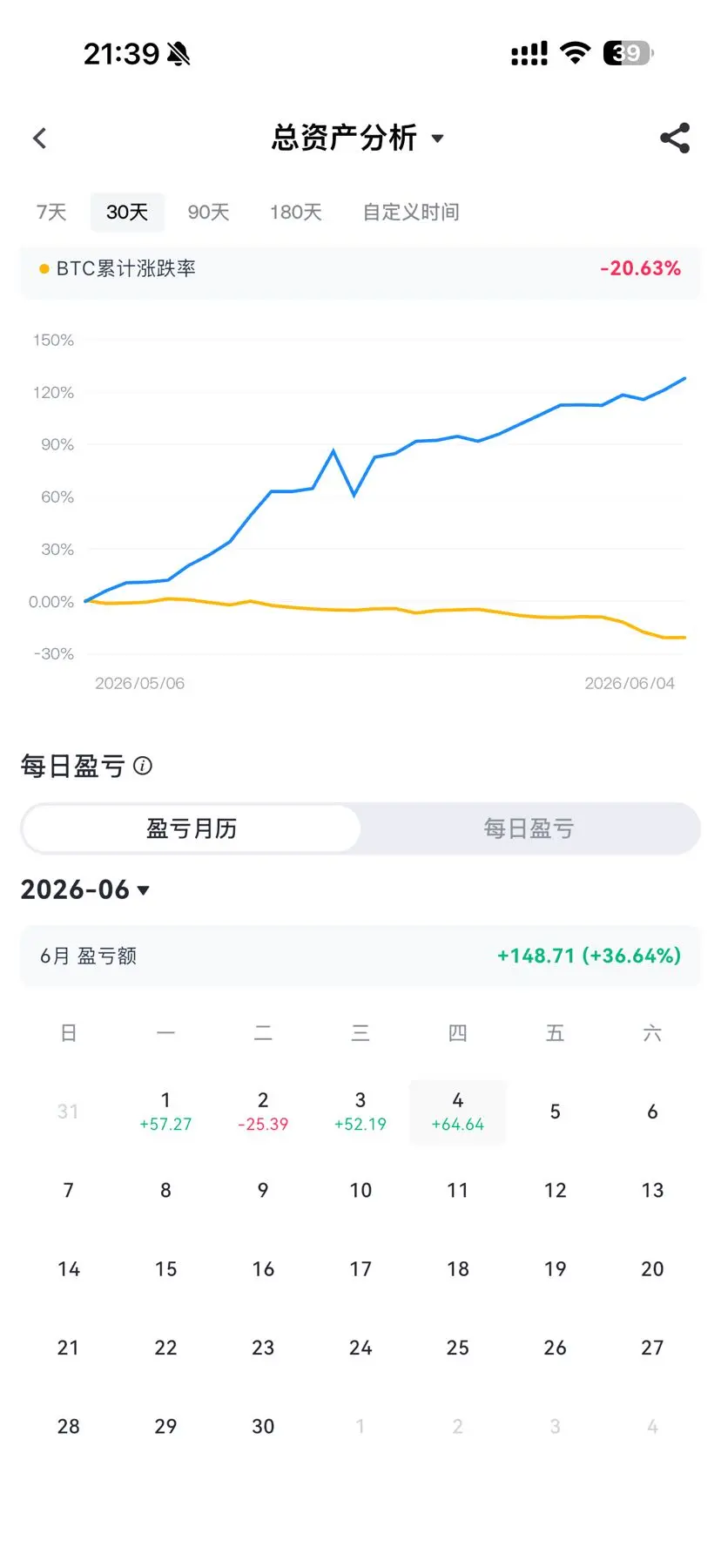Switch to the 每日盈亏 list view
This screenshot has height=1568, width=721.
click(x=529, y=828)
